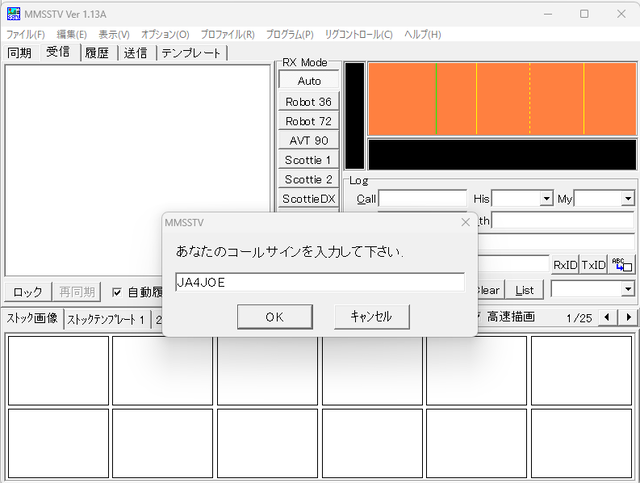Select AVT 90 RX mode
640x483 pixels.
point(309,140)
